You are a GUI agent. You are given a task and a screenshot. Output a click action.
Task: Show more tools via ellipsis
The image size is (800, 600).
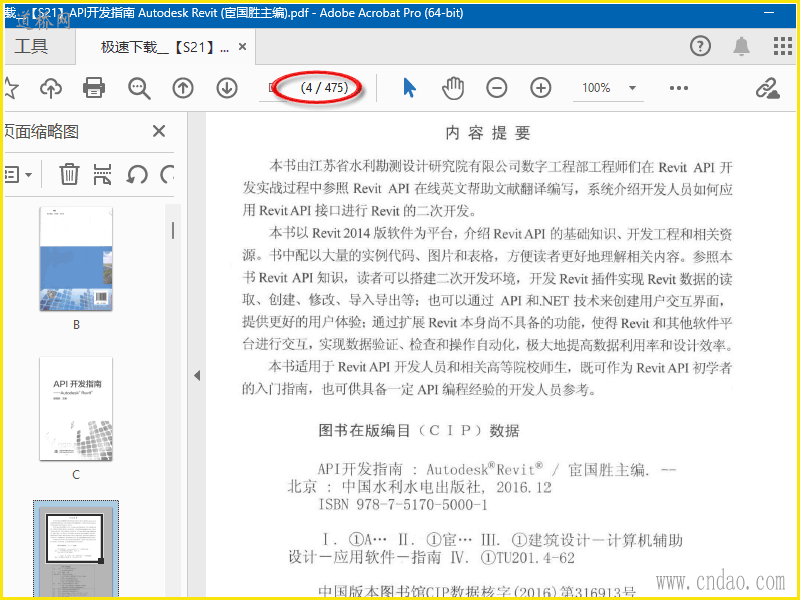tap(679, 88)
